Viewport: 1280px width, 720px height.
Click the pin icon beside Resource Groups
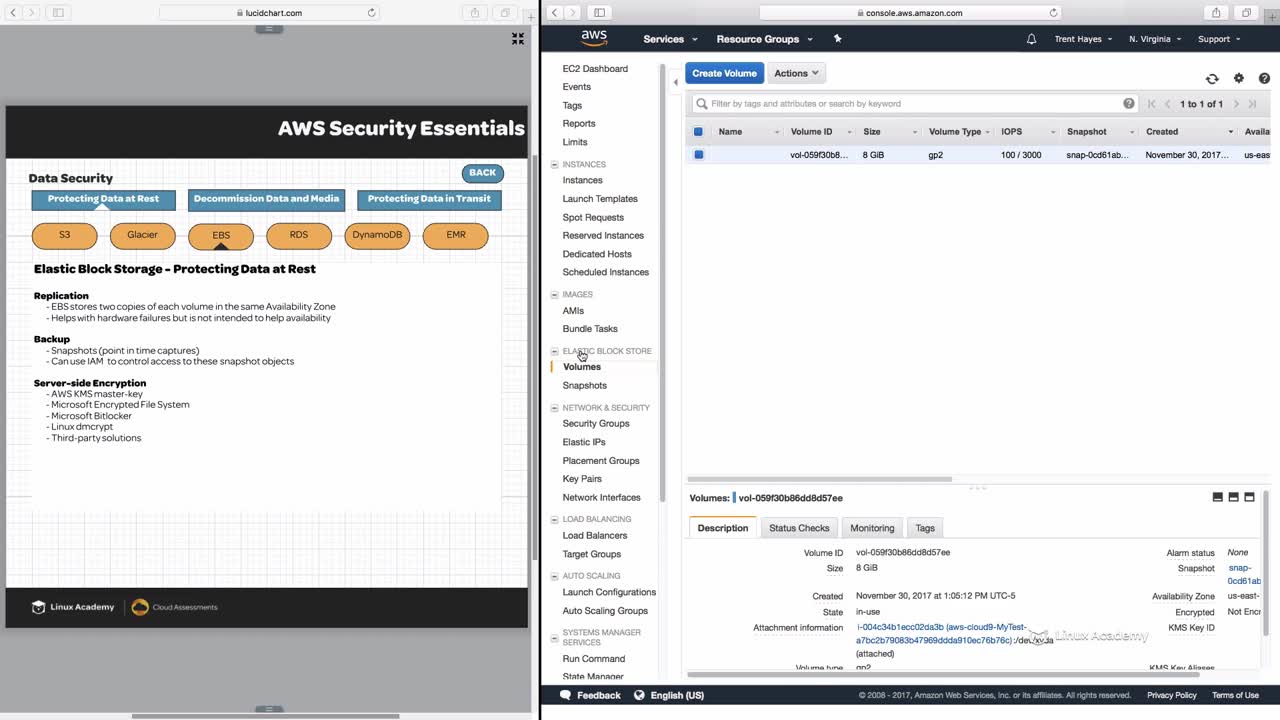[838, 39]
